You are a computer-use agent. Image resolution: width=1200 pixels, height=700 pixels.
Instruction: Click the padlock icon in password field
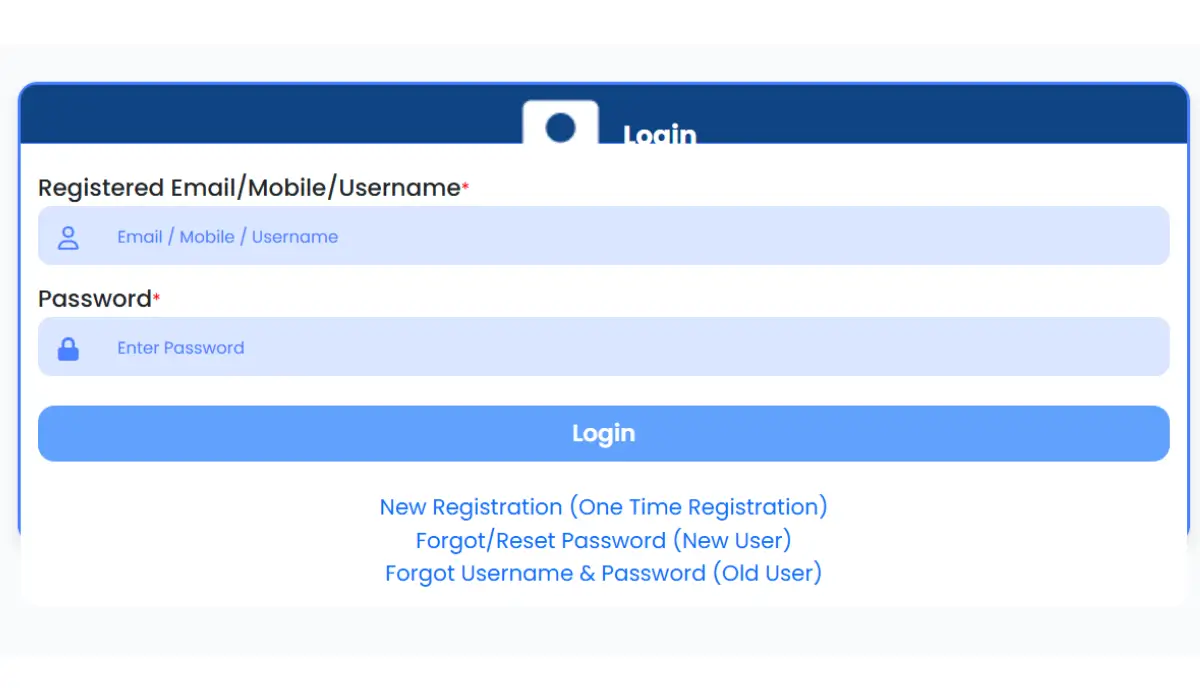click(68, 349)
